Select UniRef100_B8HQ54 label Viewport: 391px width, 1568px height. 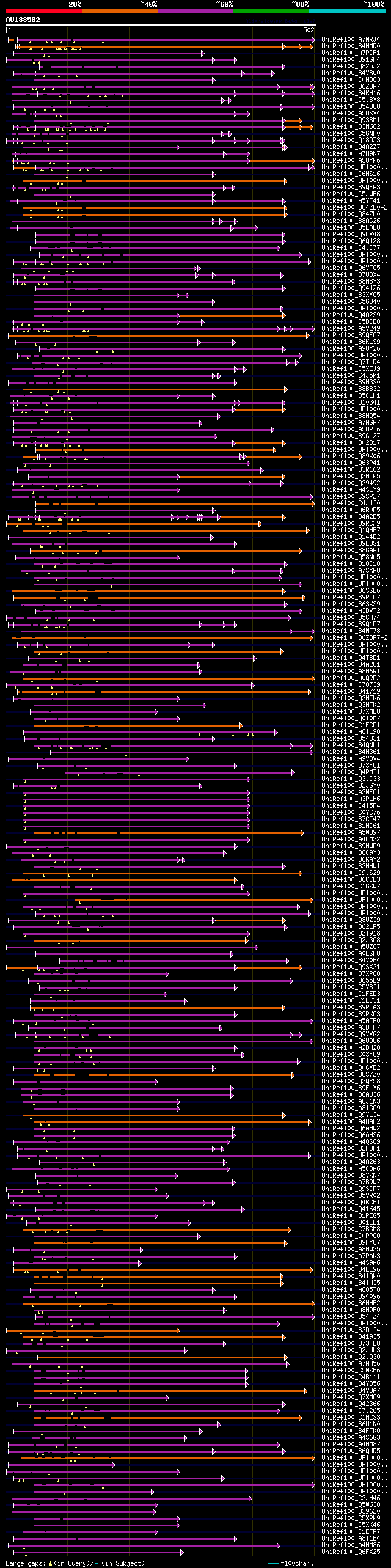point(351,416)
